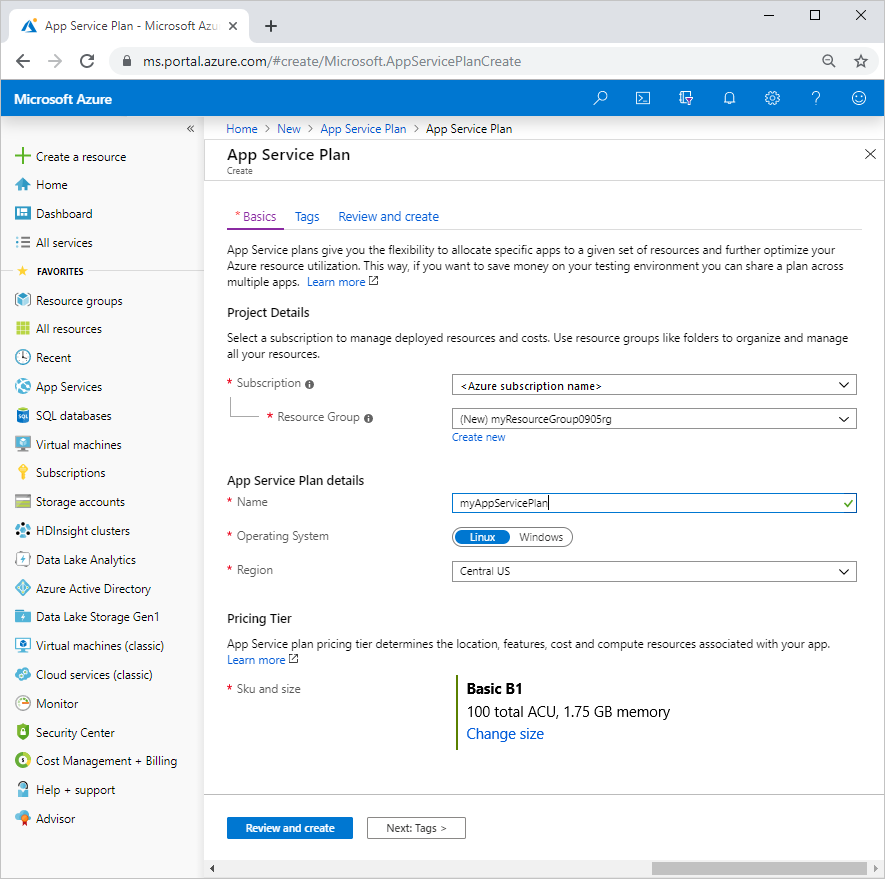Select Linux as the operating system

tap(482, 536)
